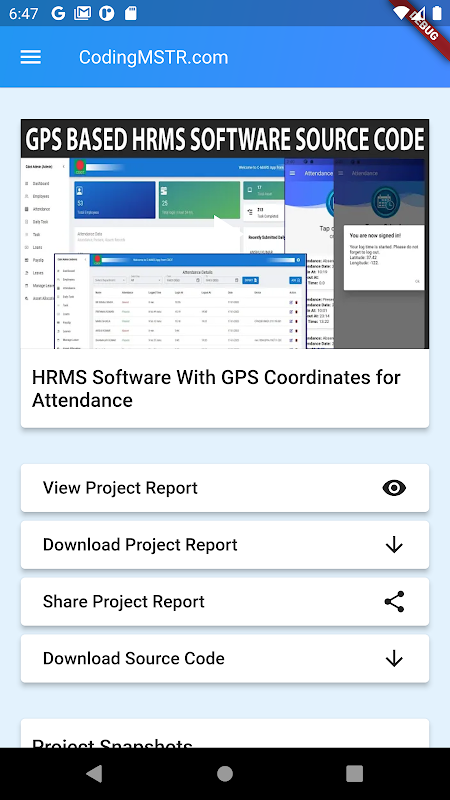This screenshot has width=450, height=800.
Task: Select the Download Project Report button
Action: [x=224, y=545]
